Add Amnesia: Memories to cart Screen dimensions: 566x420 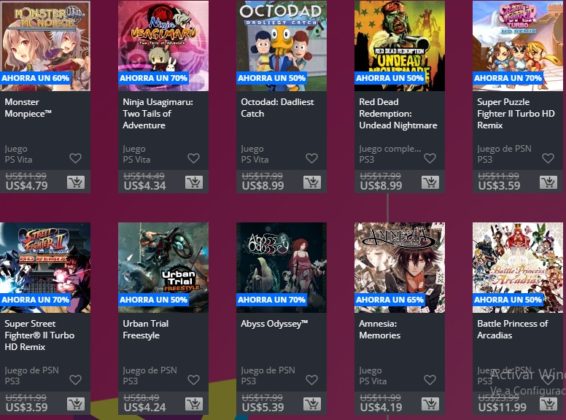point(430,404)
